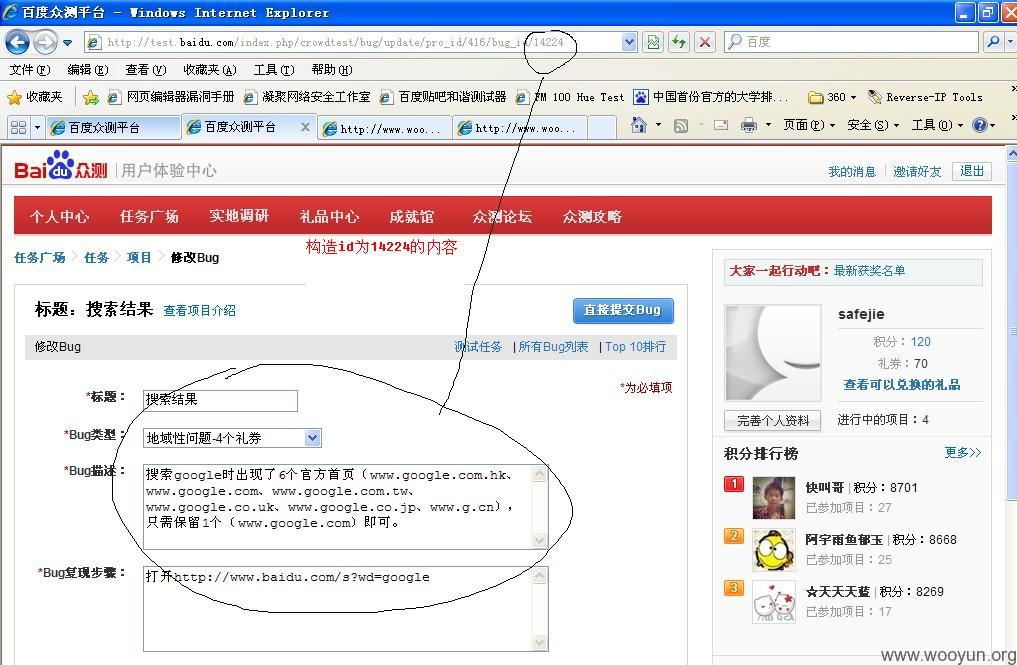Click the RSS feeds icon

[x=680, y=125]
